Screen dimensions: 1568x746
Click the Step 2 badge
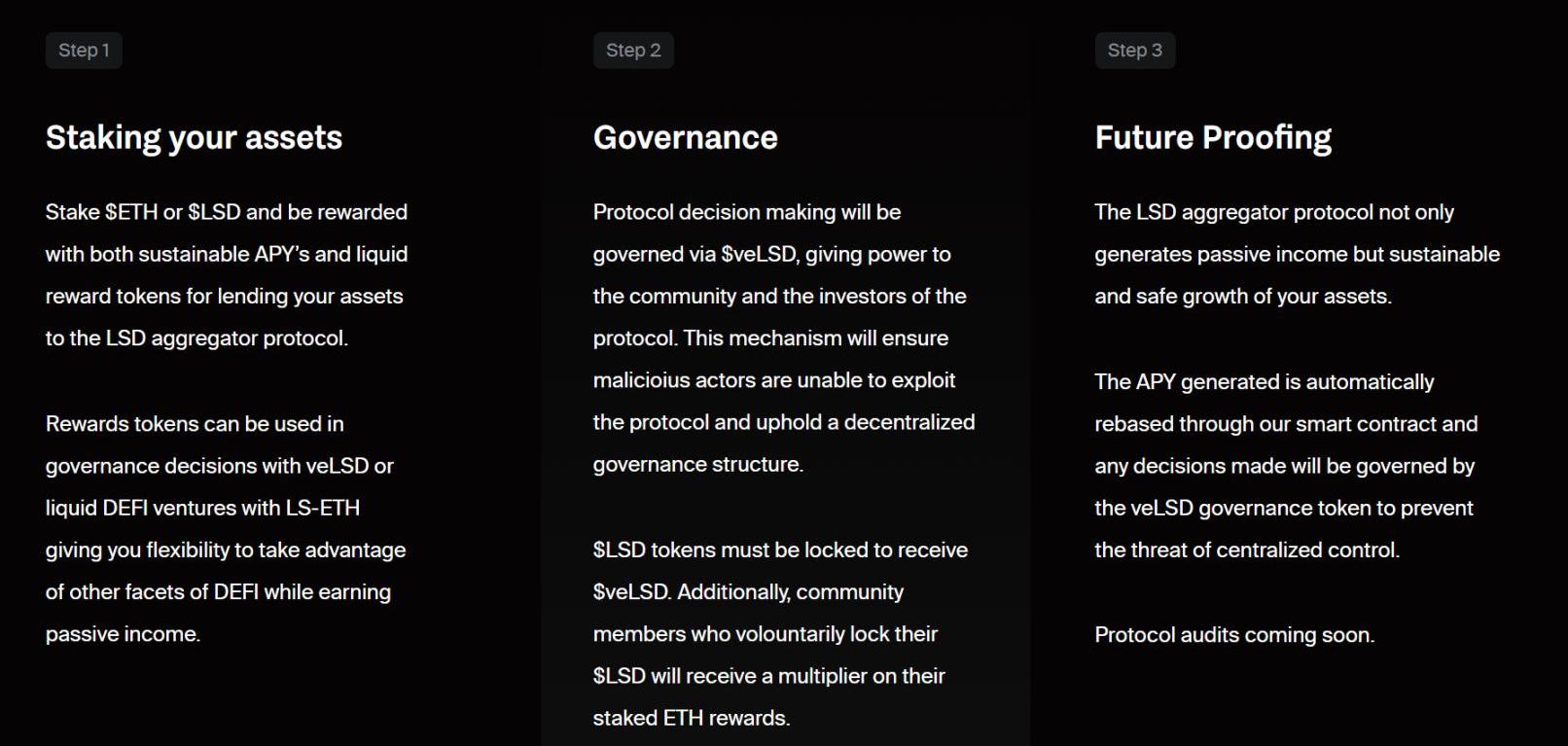coord(633,51)
